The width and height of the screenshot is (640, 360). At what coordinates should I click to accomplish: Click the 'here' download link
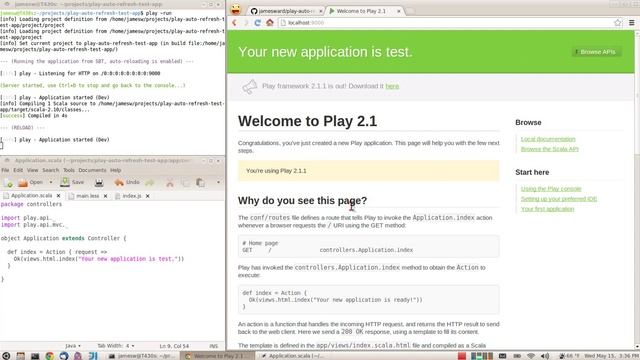point(392,86)
